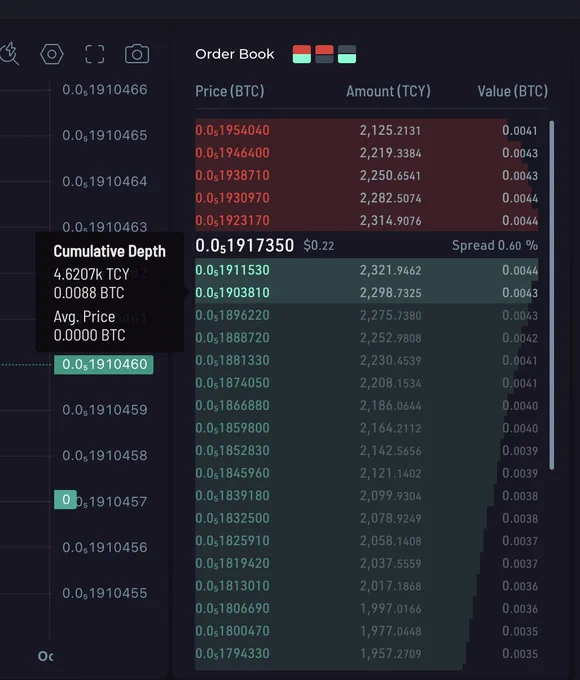Click 4.6207k TCY in depth tooltip
Image resolution: width=580 pixels, height=680 pixels.
pyautogui.click(x=92, y=274)
